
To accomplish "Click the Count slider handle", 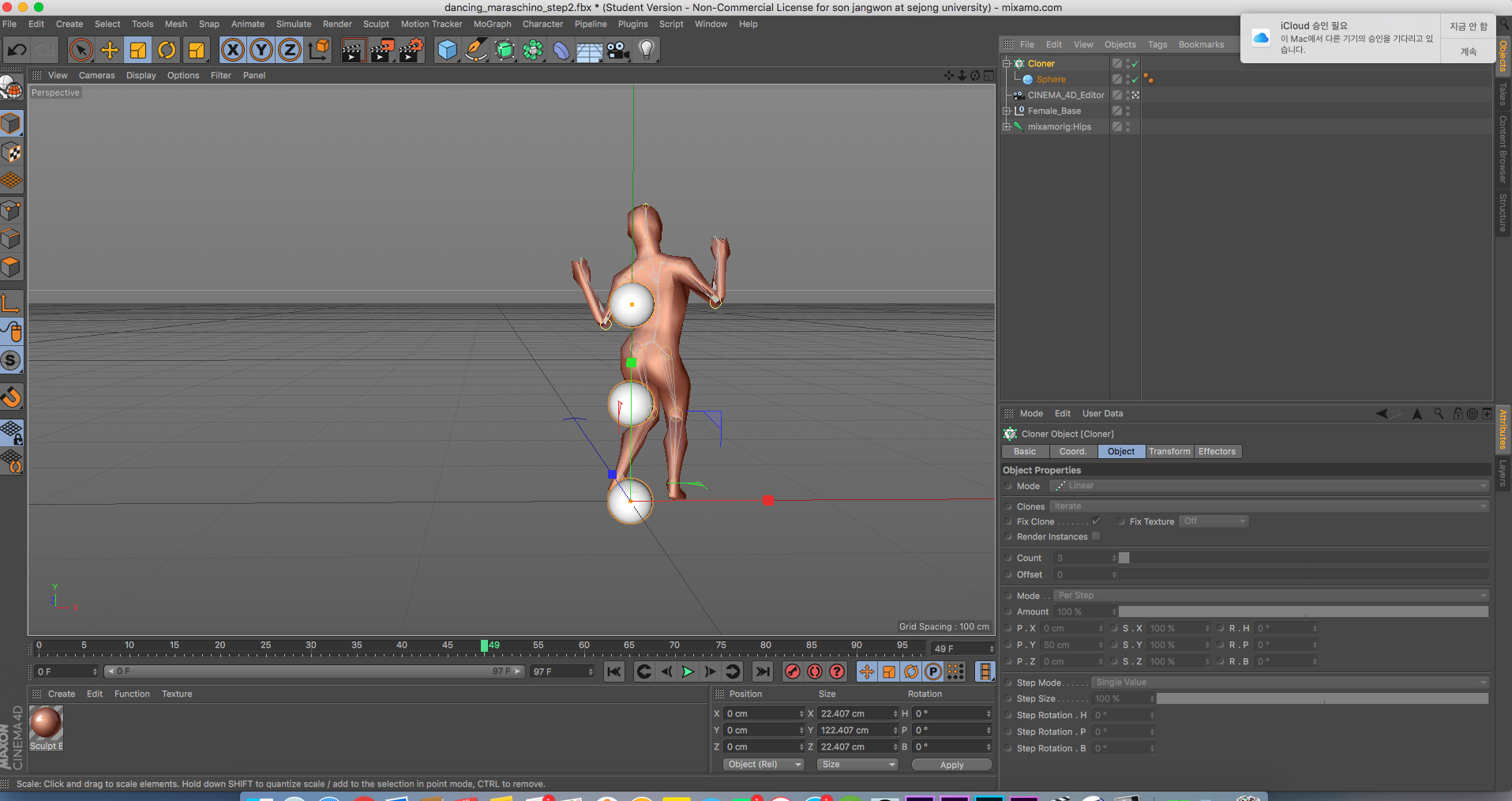I will [x=1124, y=558].
